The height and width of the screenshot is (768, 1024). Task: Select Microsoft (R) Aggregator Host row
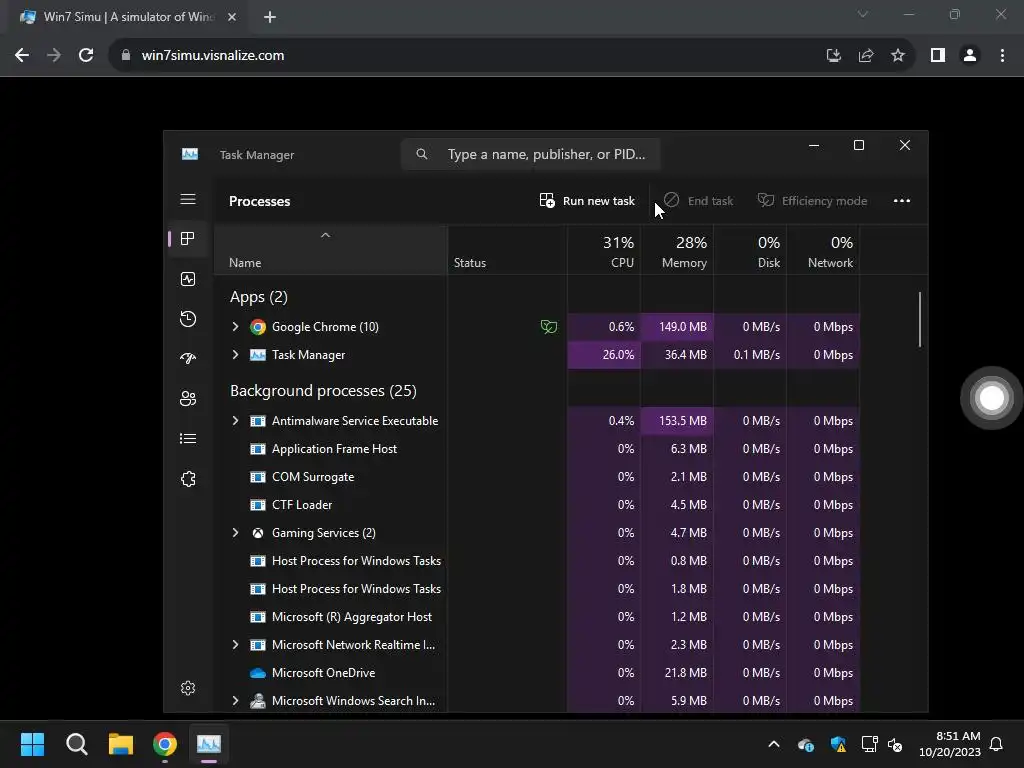tap(537, 616)
